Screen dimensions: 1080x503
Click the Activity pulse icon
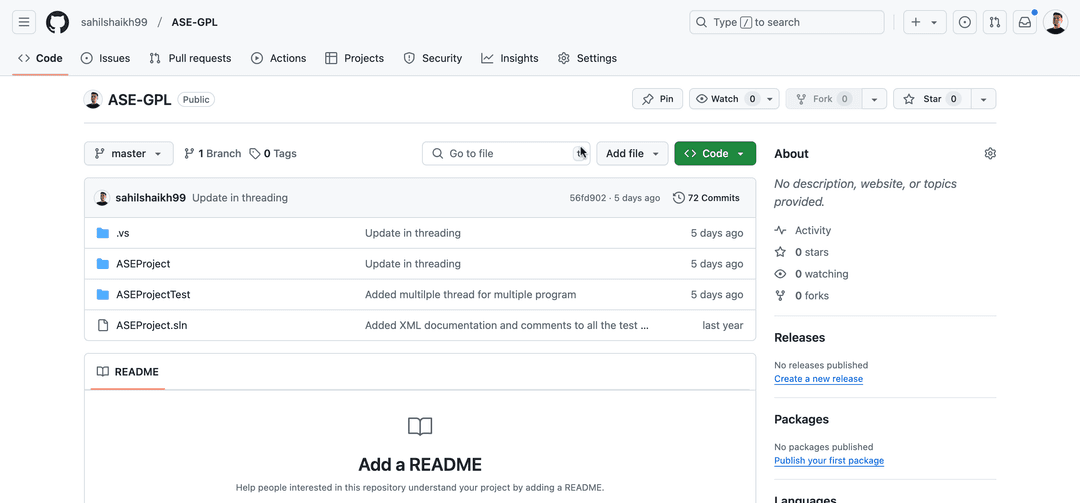[x=780, y=230]
